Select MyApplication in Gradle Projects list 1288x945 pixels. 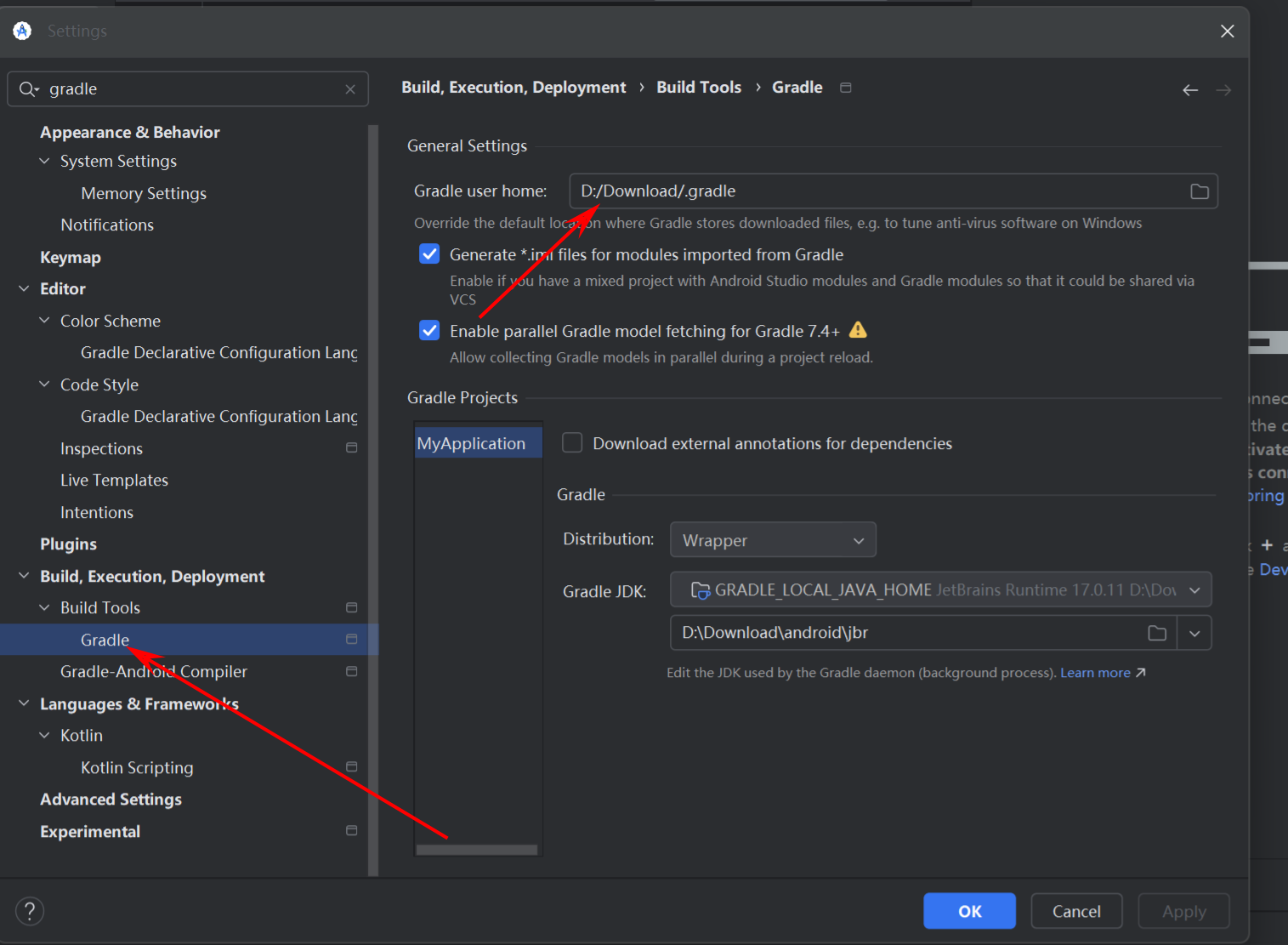coord(479,443)
